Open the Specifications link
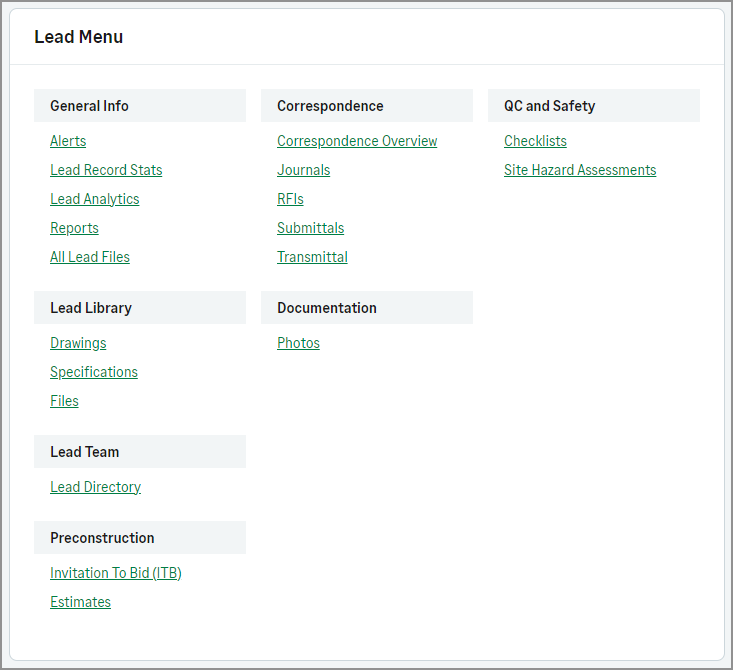The width and height of the screenshot is (733, 670). coord(94,372)
